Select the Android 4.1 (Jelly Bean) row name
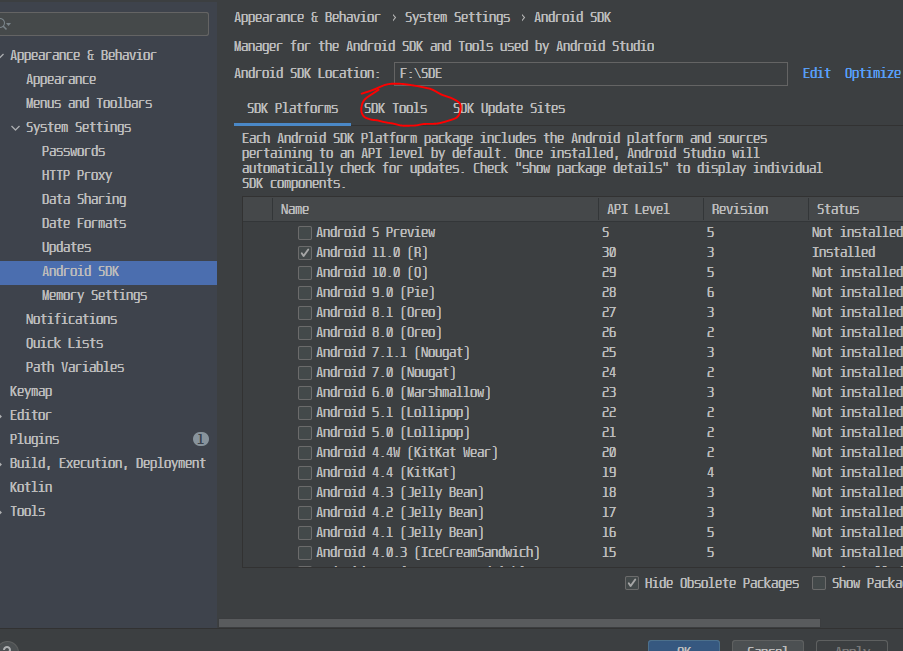Image resolution: width=903 pixels, height=651 pixels. (400, 533)
